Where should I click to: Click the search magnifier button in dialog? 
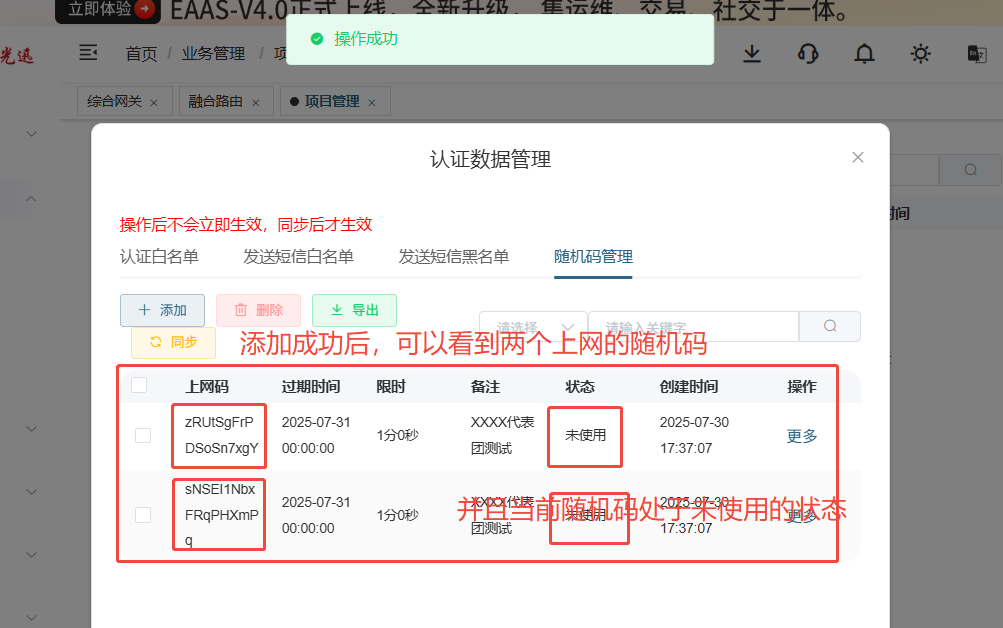pyautogui.click(x=830, y=326)
